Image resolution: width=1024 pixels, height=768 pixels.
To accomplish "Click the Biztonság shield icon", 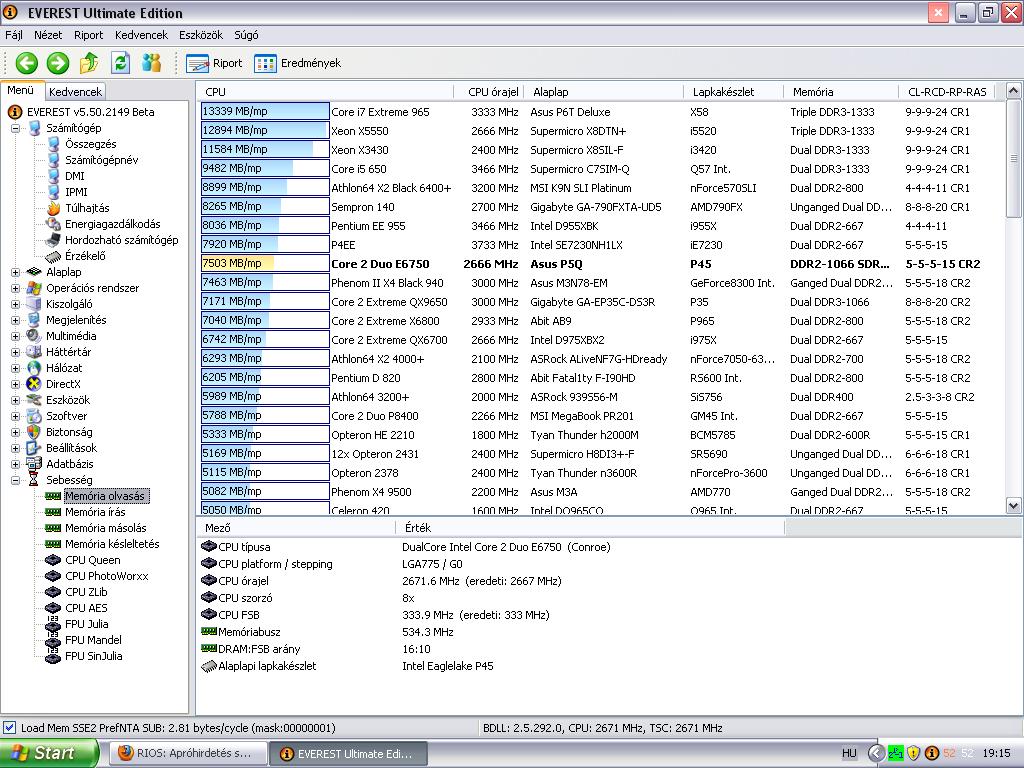I will pos(34,432).
